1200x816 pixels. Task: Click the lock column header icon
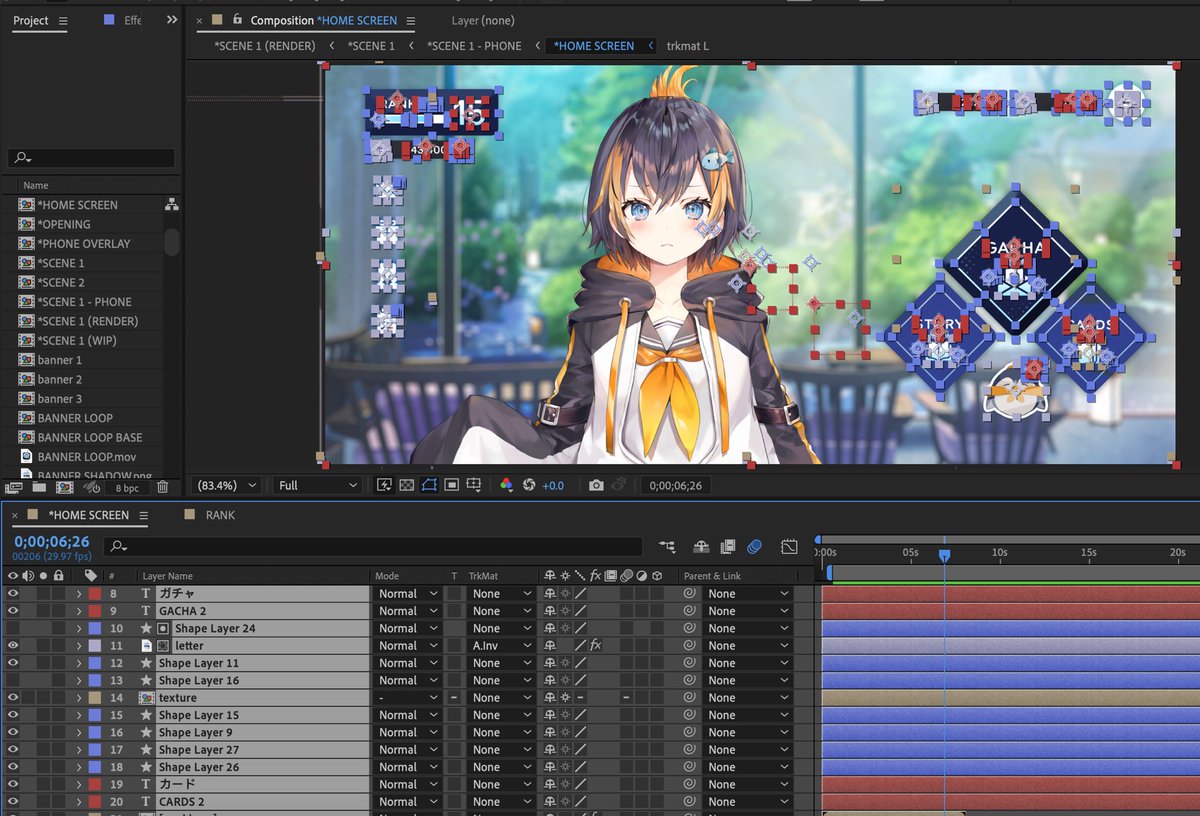click(x=59, y=576)
